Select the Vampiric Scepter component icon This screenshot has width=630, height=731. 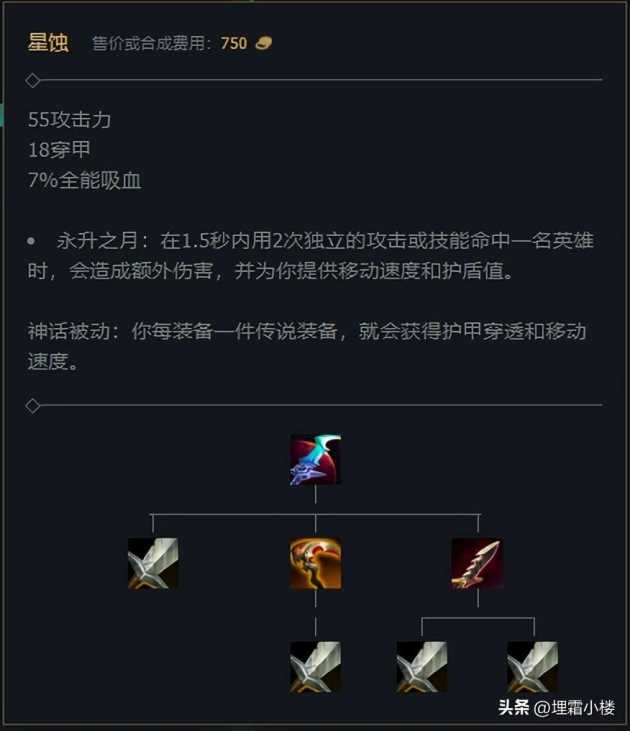click(x=316, y=563)
